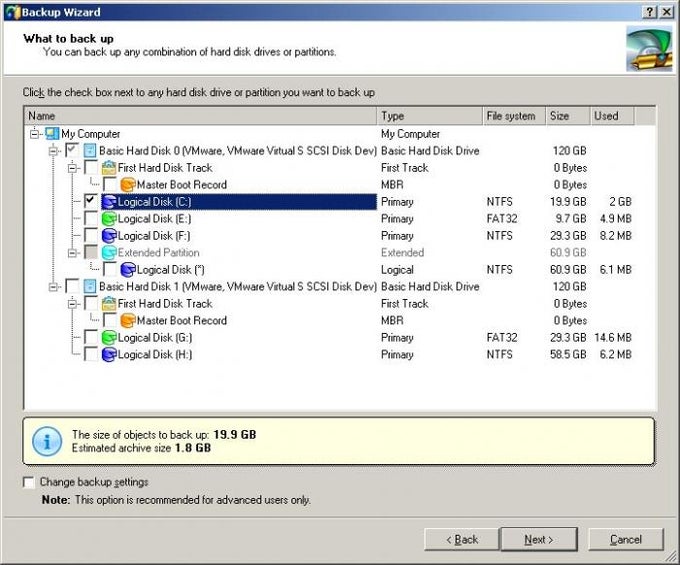
Task: Cancel the Backup Wizard
Action: tap(626, 539)
